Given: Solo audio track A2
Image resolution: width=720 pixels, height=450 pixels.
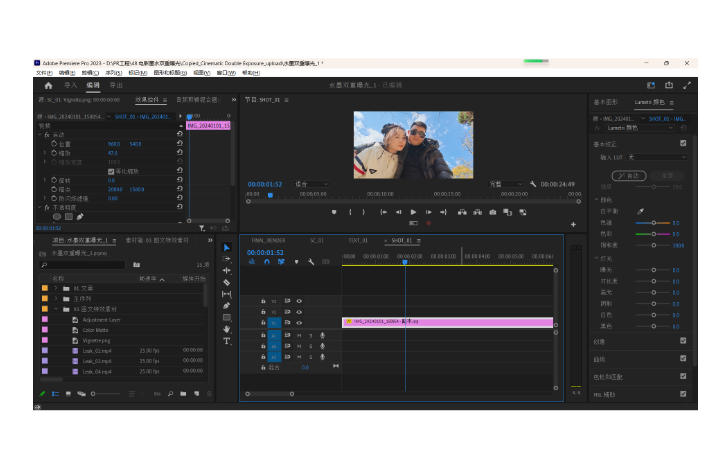Looking at the screenshot, I should 311,346.
